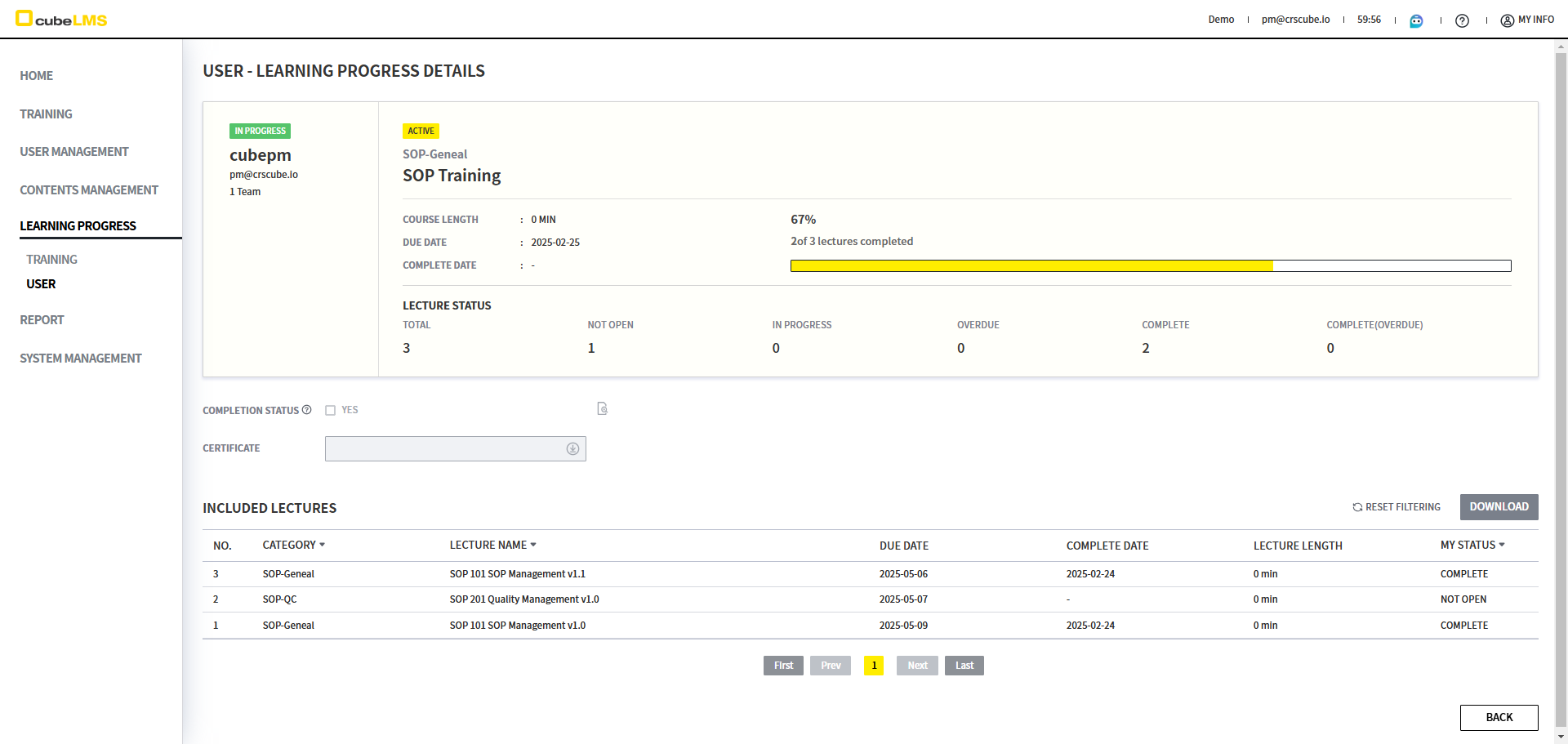This screenshot has height=744, width=1568.
Task: Select Training submenu under Learning Progress
Action: 51,260
